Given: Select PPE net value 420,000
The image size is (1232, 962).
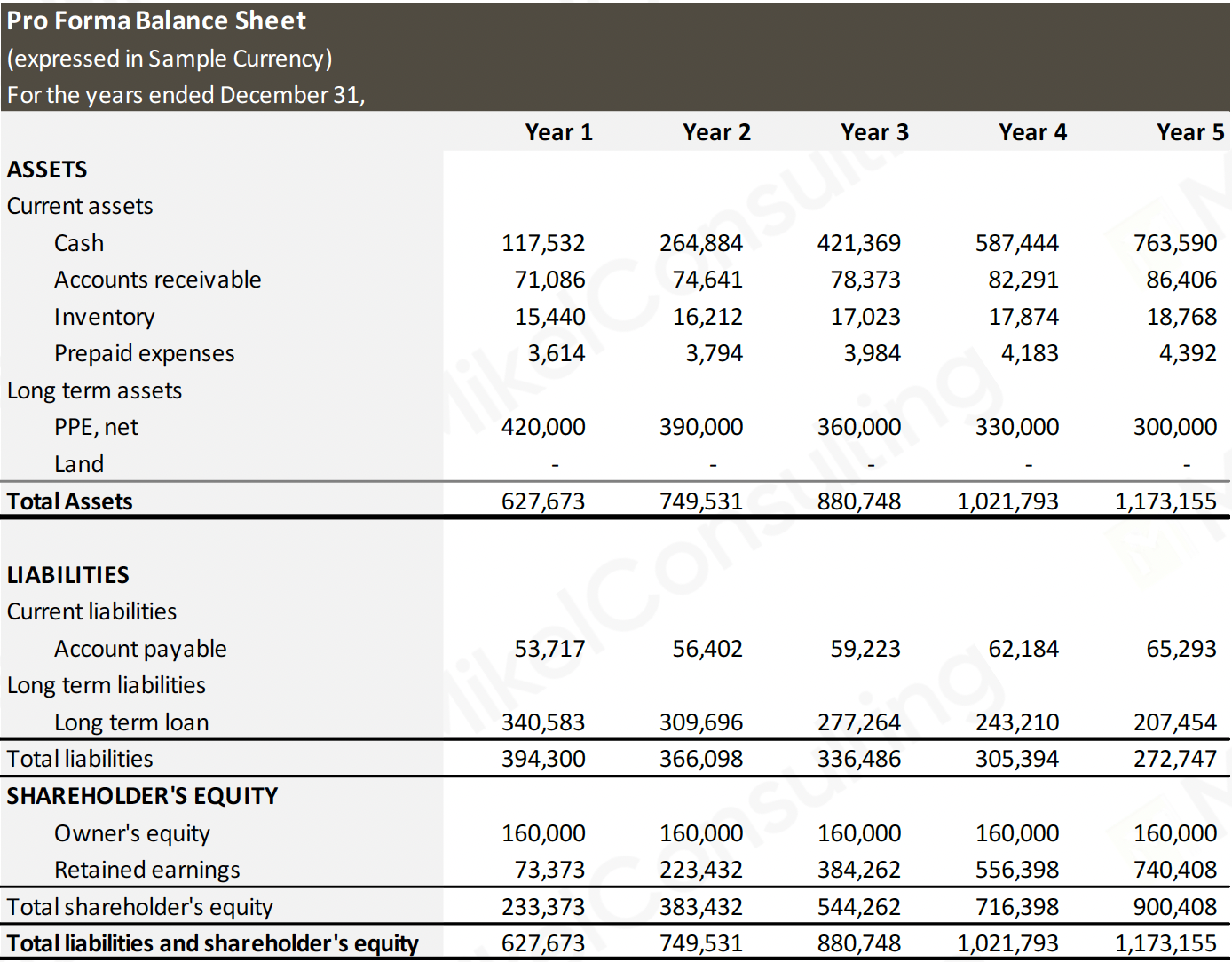Looking at the screenshot, I should pos(543,427).
